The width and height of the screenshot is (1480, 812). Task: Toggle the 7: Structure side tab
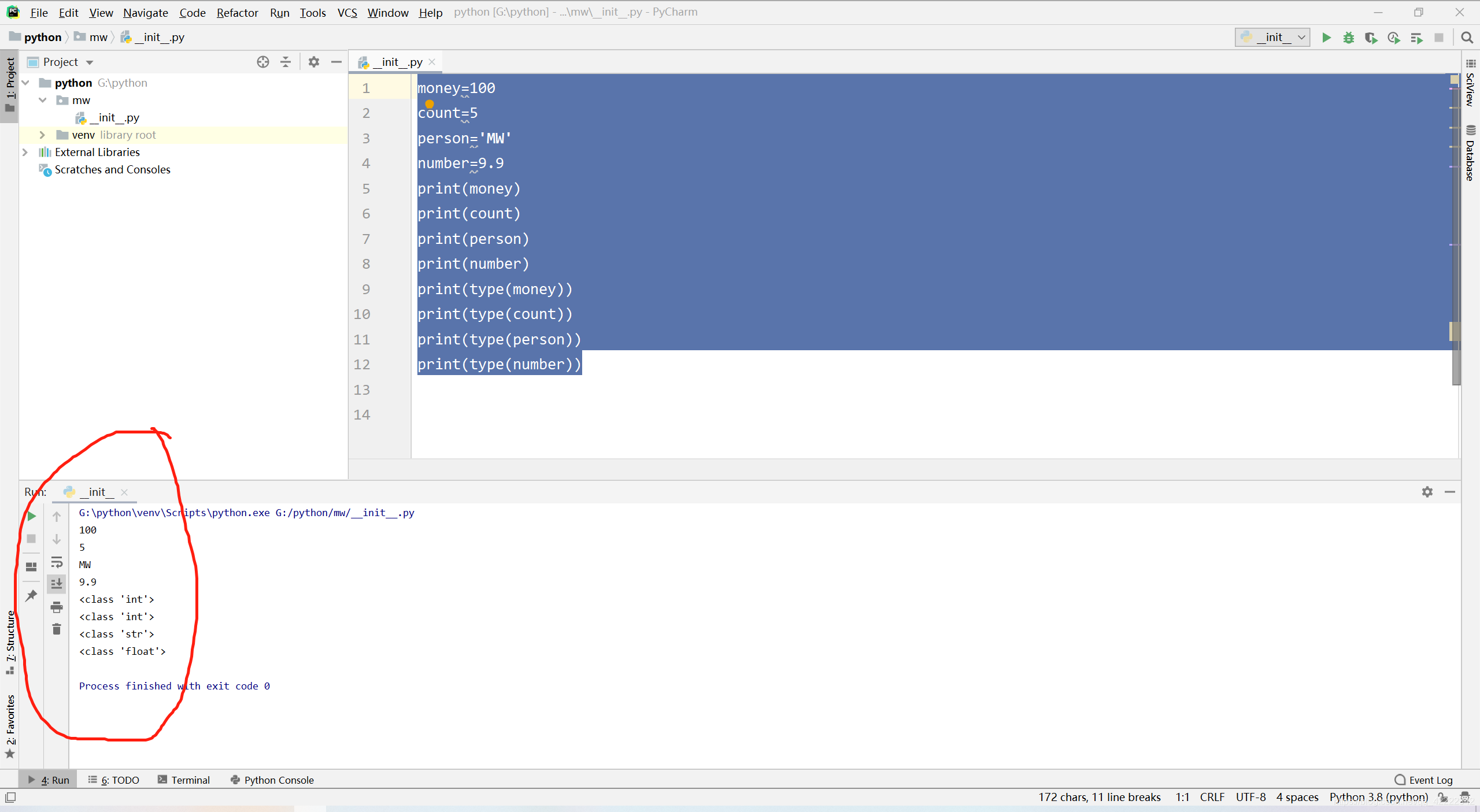tap(10, 642)
